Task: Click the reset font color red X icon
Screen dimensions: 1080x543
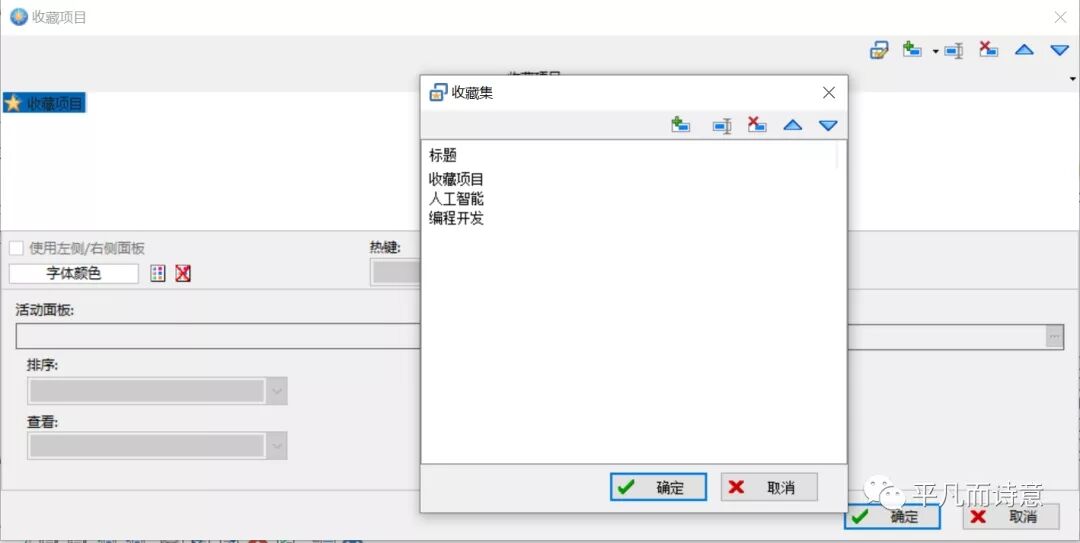Action: tap(183, 273)
